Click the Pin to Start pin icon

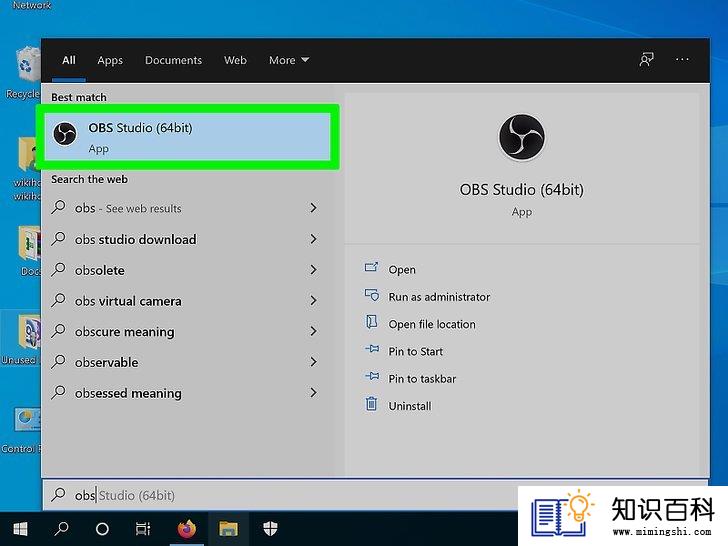tap(372, 349)
